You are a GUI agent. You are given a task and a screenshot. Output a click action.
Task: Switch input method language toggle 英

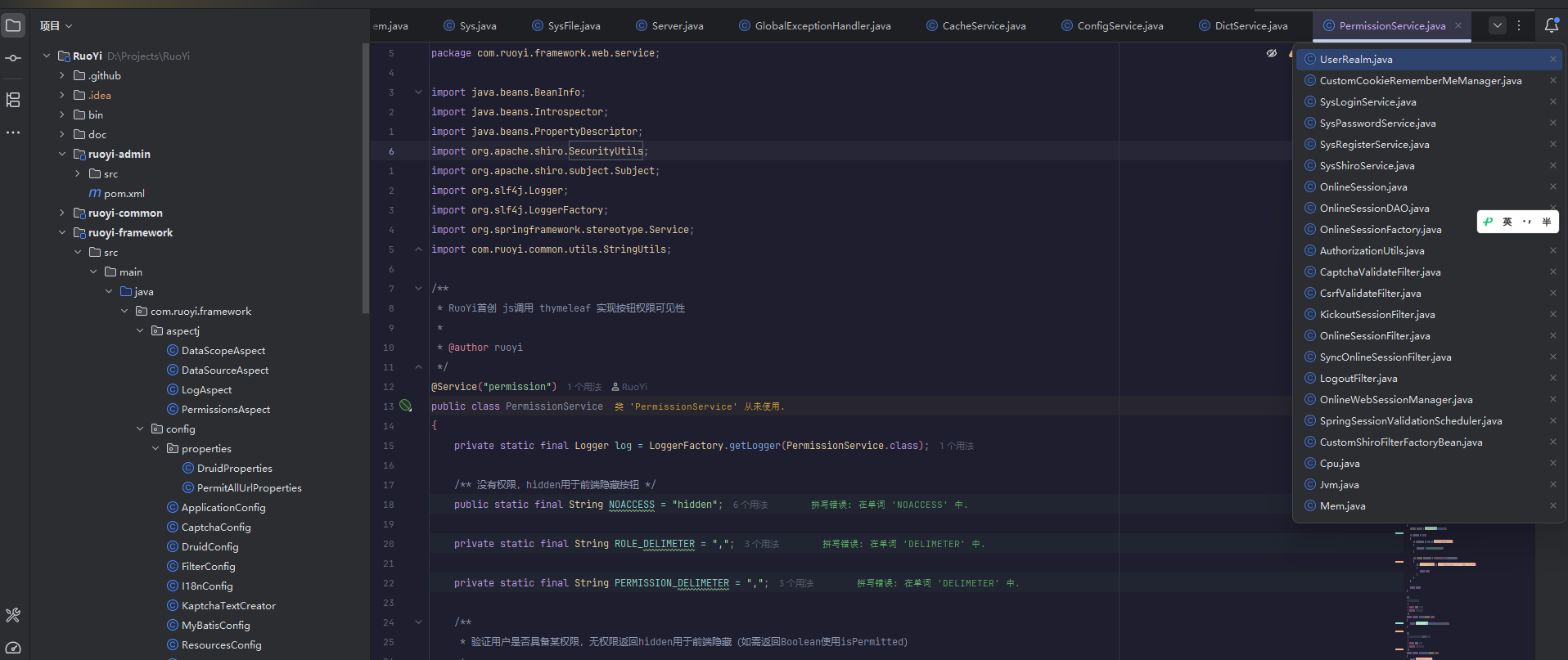point(1507,222)
